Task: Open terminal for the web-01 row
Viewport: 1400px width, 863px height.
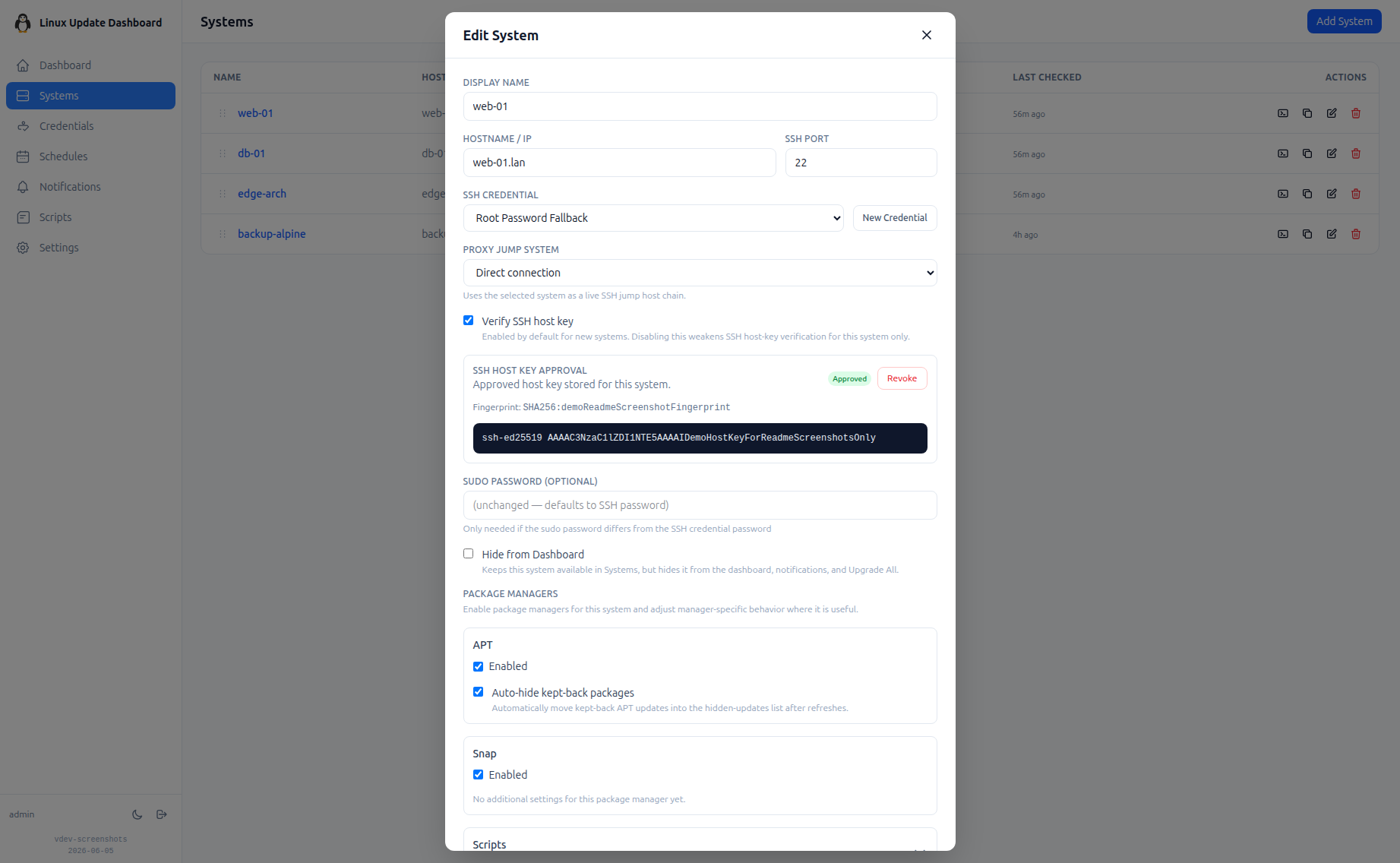Action: click(1283, 113)
